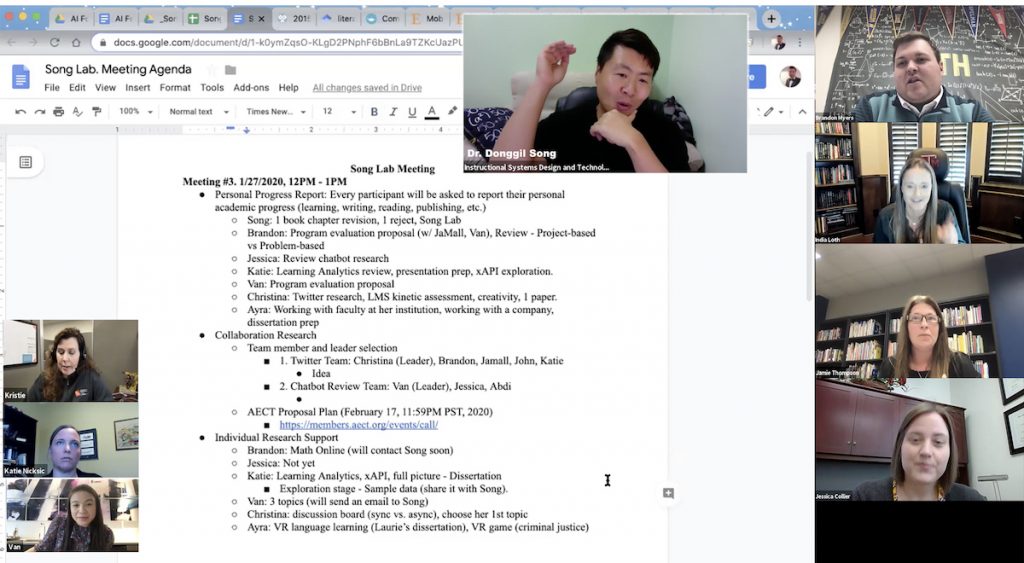
Task: Click the Redo arrow in the toolbar
Action: click(39, 112)
